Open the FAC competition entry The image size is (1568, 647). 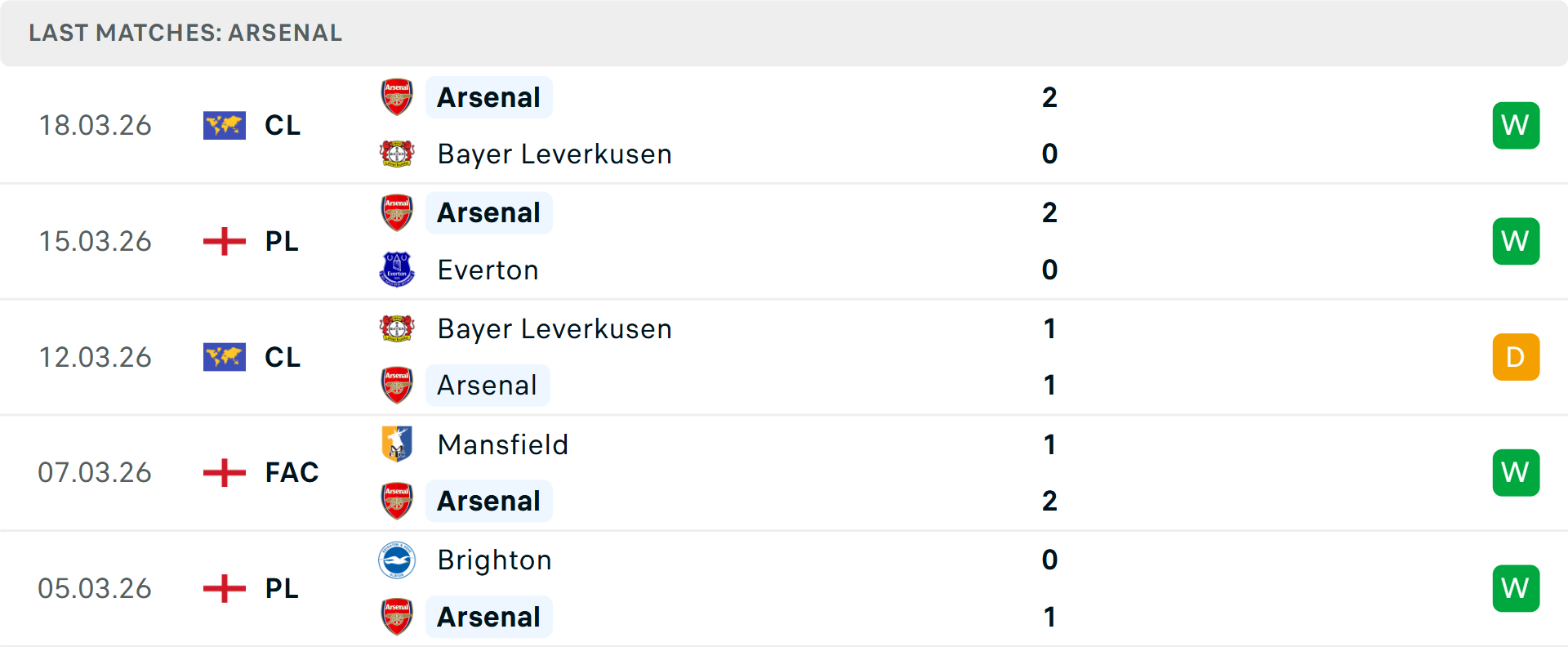pos(291,472)
